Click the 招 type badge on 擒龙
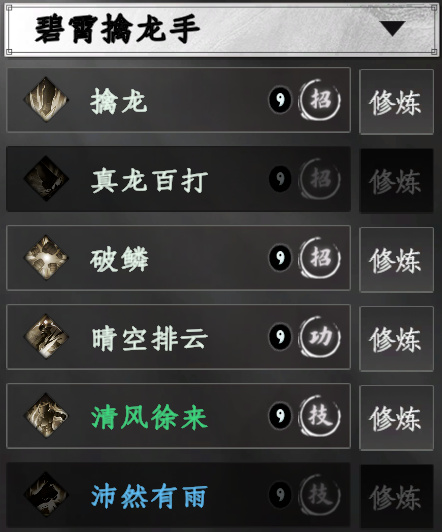Image resolution: width=442 pixels, height=532 pixels. (319, 100)
